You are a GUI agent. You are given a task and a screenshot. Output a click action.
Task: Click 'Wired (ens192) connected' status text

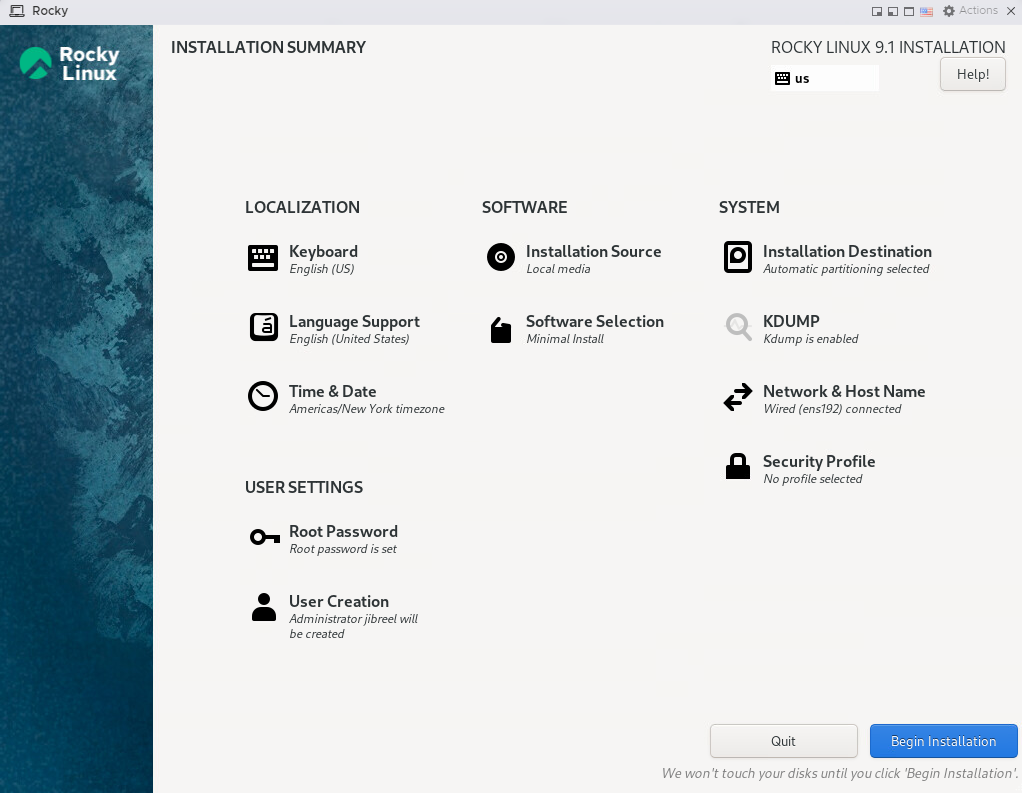click(832, 409)
